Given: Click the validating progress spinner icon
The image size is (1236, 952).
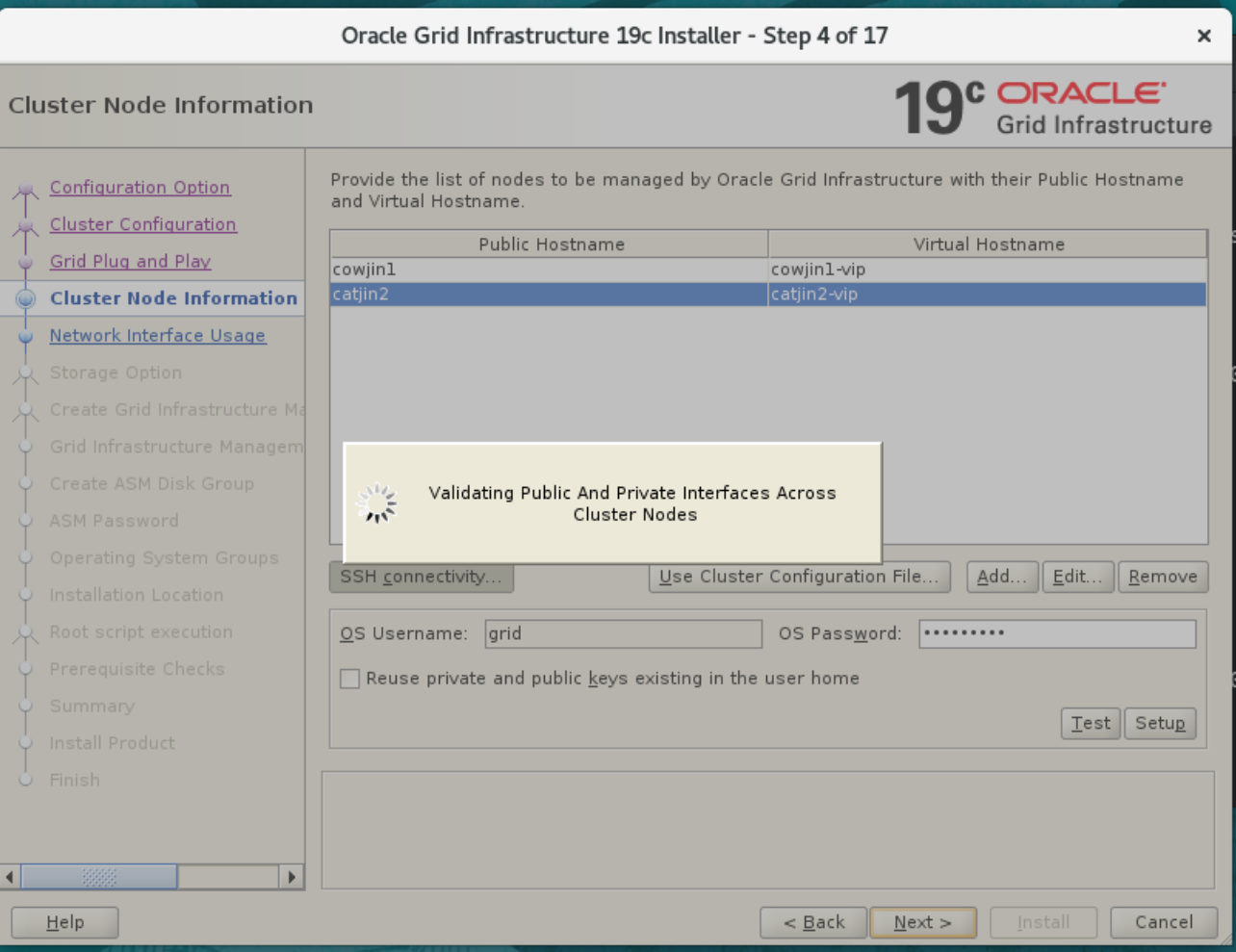Looking at the screenshot, I should pos(376,503).
